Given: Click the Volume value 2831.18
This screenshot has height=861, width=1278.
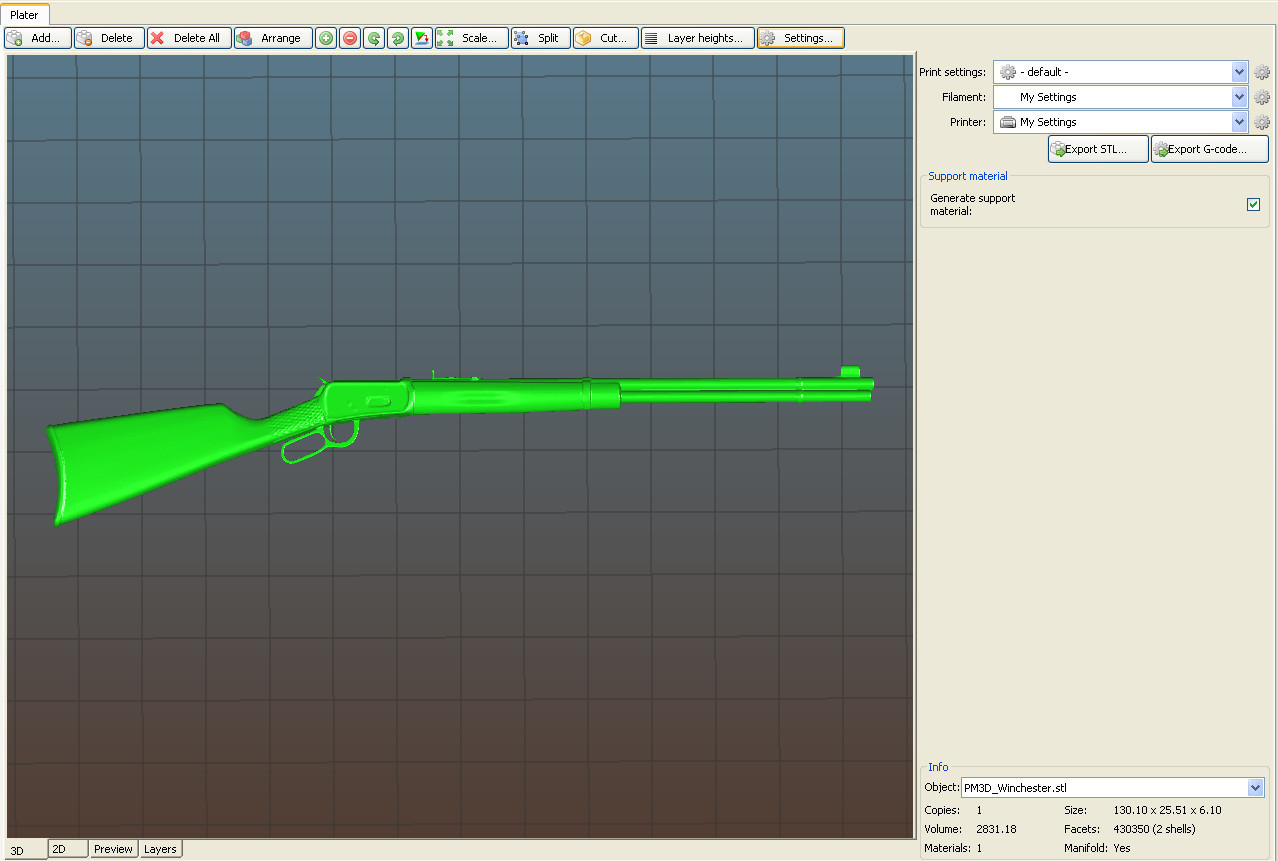Looking at the screenshot, I should coord(996,829).
